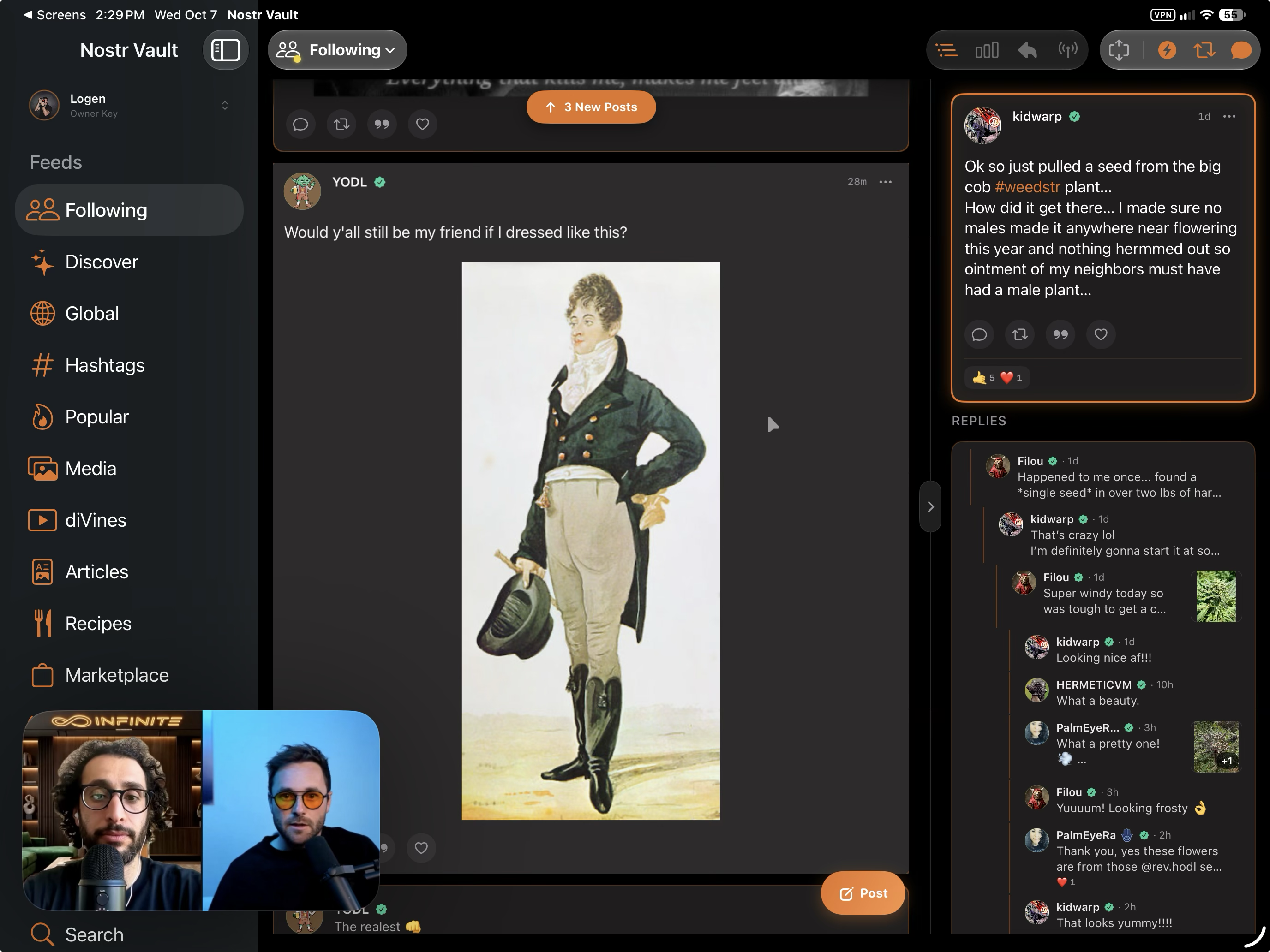Reply to kidwarp's weedstr post
This screenshot has width=1270, height=952.
(979, 334)
